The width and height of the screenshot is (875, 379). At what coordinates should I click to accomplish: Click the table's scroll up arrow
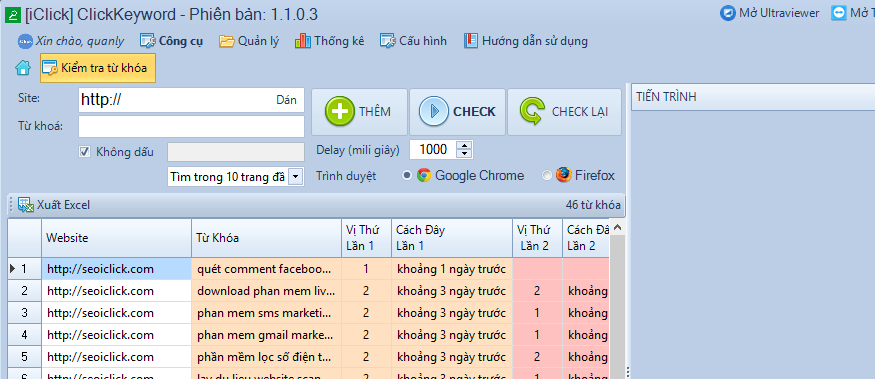pos(617,227)
